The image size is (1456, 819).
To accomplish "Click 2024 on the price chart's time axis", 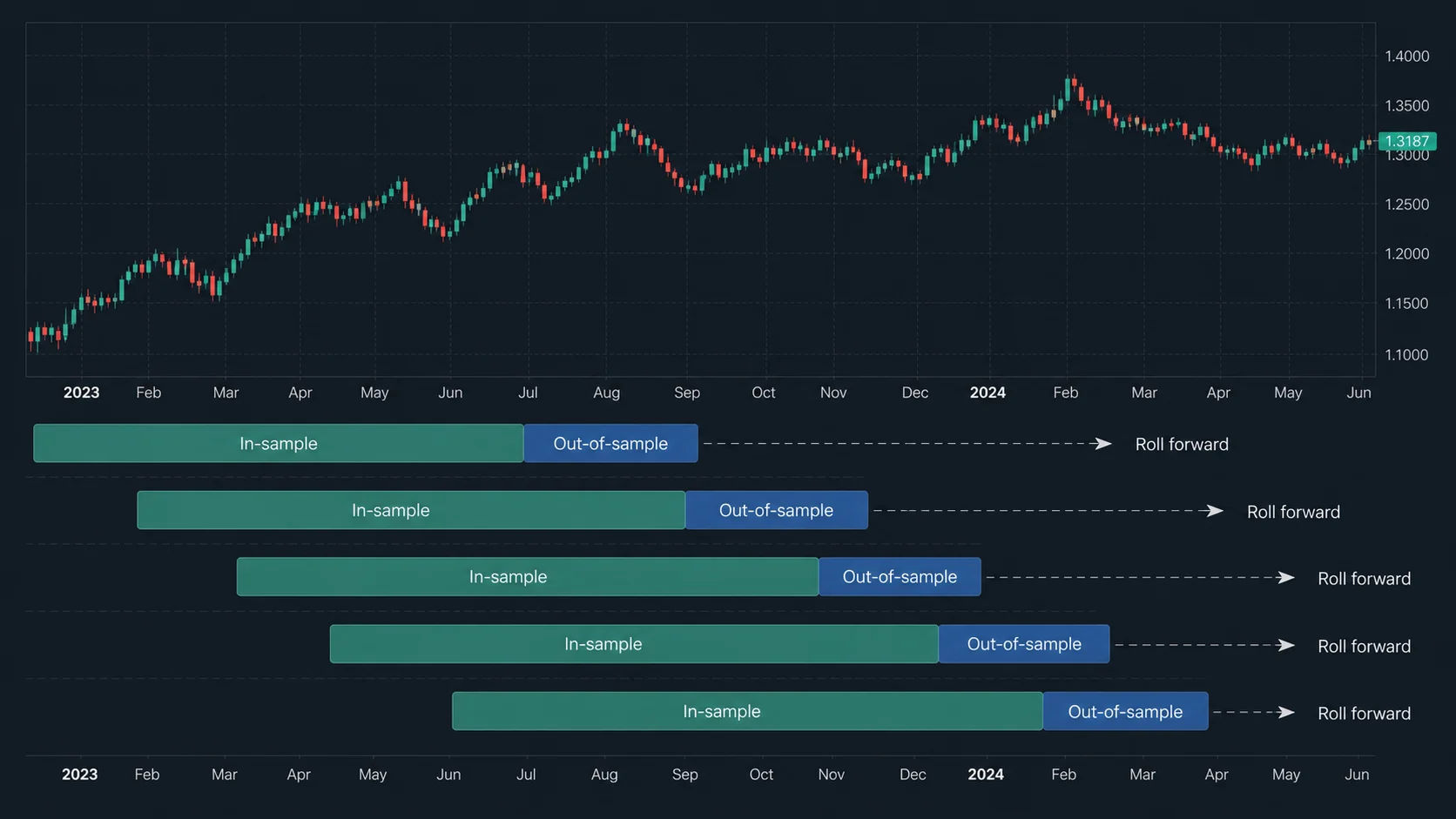I will (988, 393).
